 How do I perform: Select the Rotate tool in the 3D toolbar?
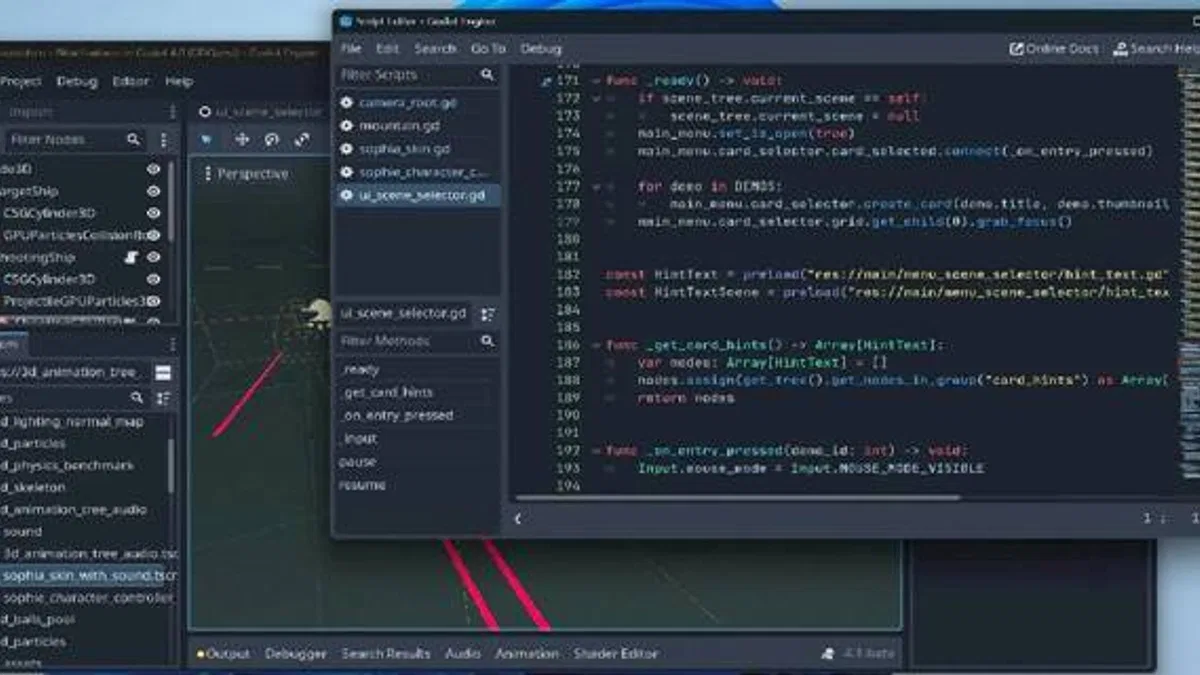click(272, 140)
